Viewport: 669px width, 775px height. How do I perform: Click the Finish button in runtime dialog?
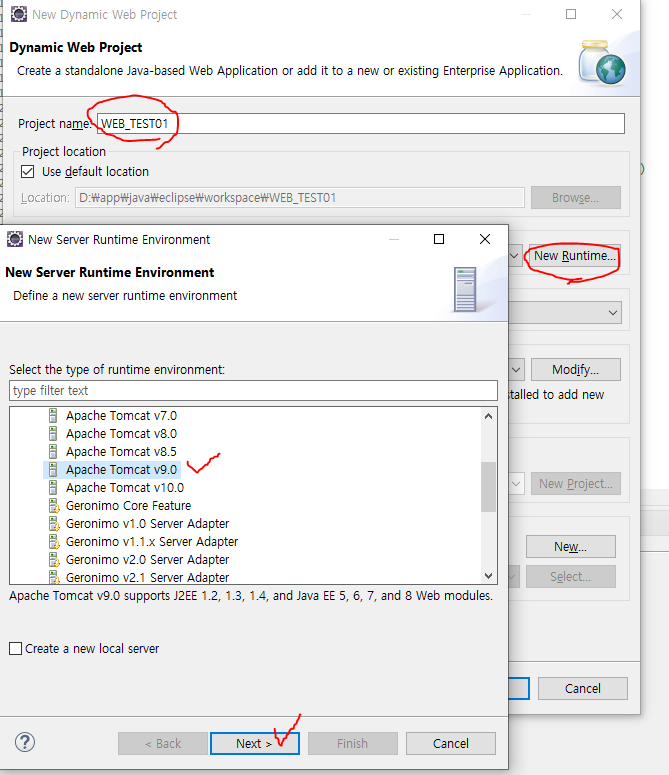352,743
